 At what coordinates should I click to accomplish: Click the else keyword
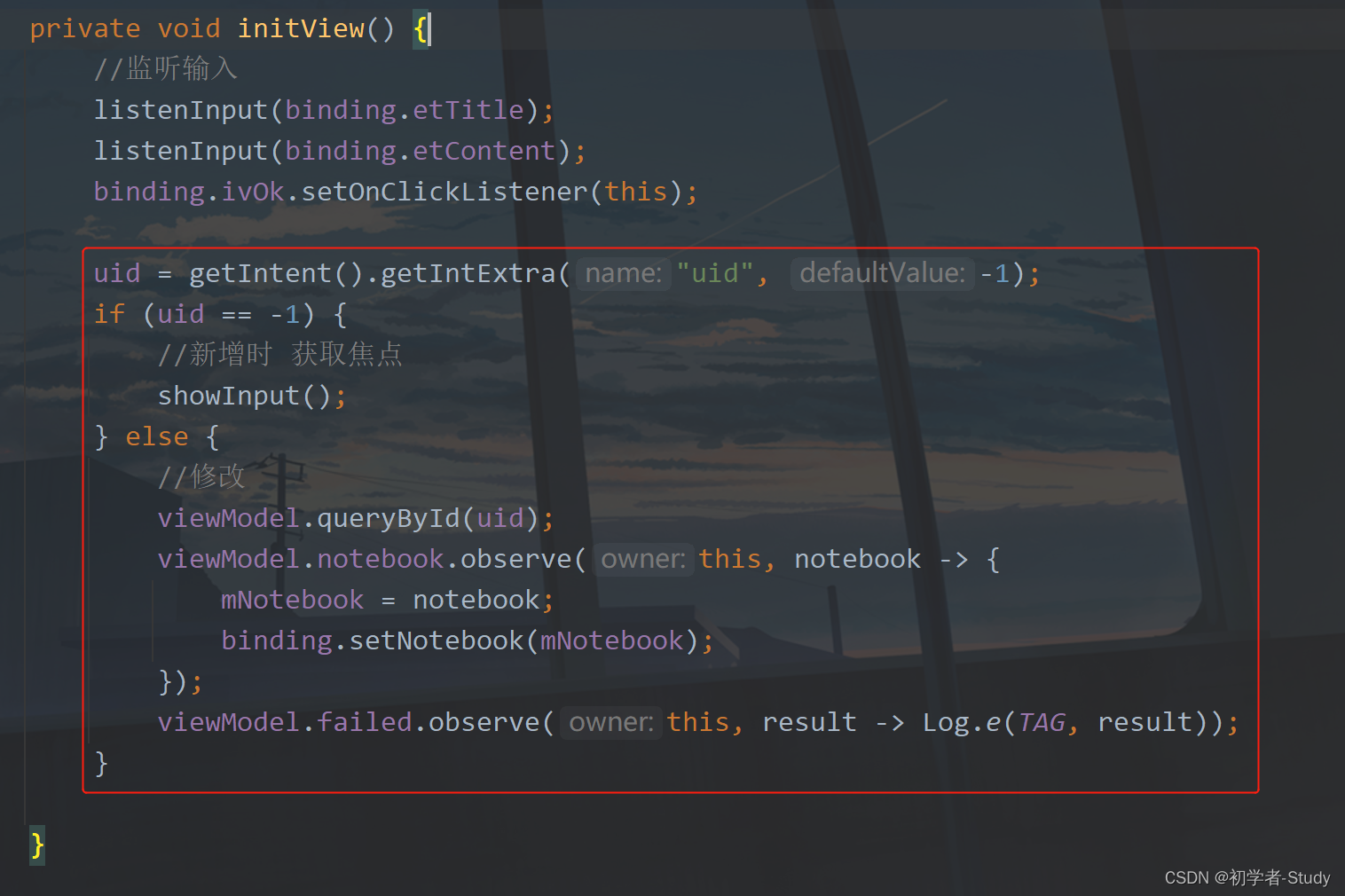coord(157,436)
